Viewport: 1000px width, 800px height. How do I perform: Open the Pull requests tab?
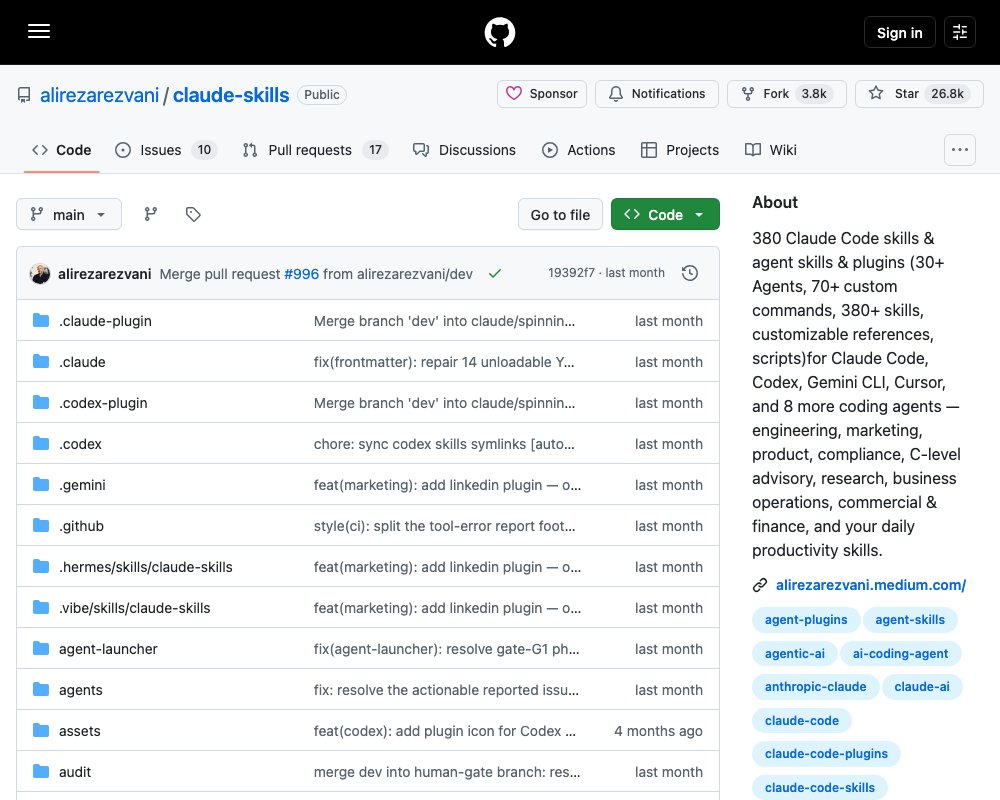(316, 150)
